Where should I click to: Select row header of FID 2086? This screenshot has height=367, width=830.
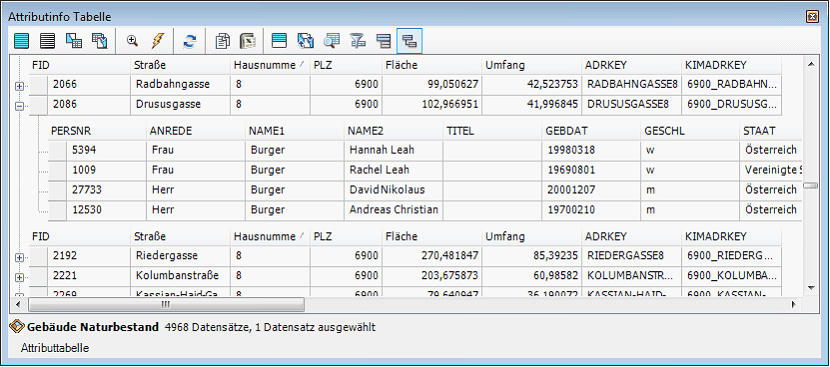(38, 105)
